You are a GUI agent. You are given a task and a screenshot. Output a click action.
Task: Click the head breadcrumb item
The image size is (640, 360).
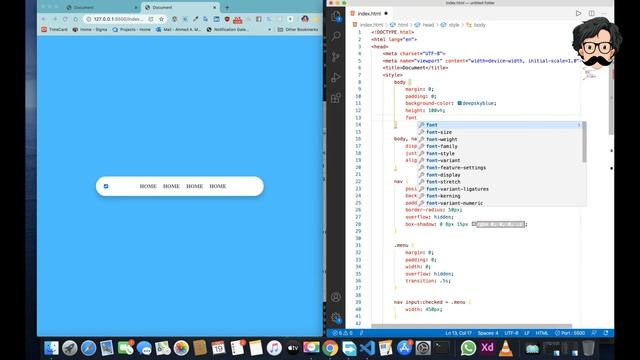pos(424,25)
